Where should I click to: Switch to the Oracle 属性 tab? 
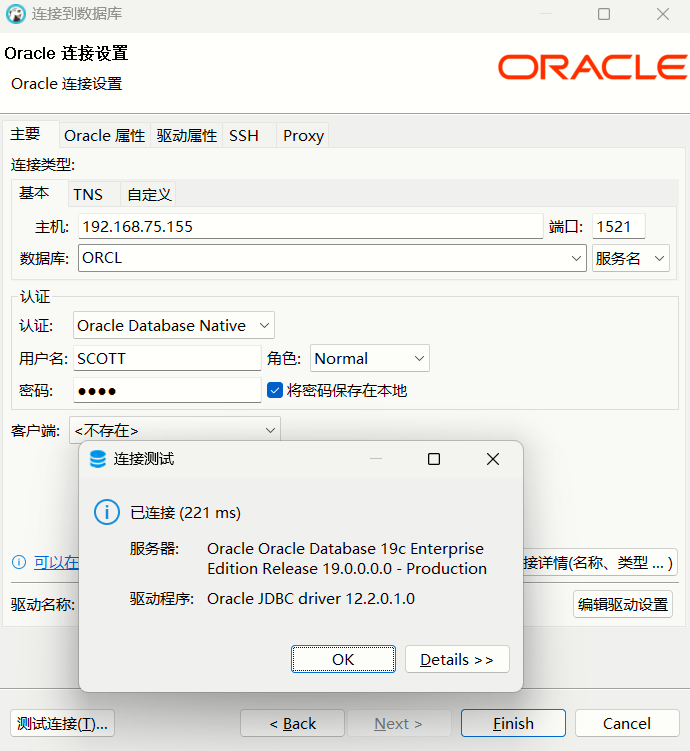104,136
